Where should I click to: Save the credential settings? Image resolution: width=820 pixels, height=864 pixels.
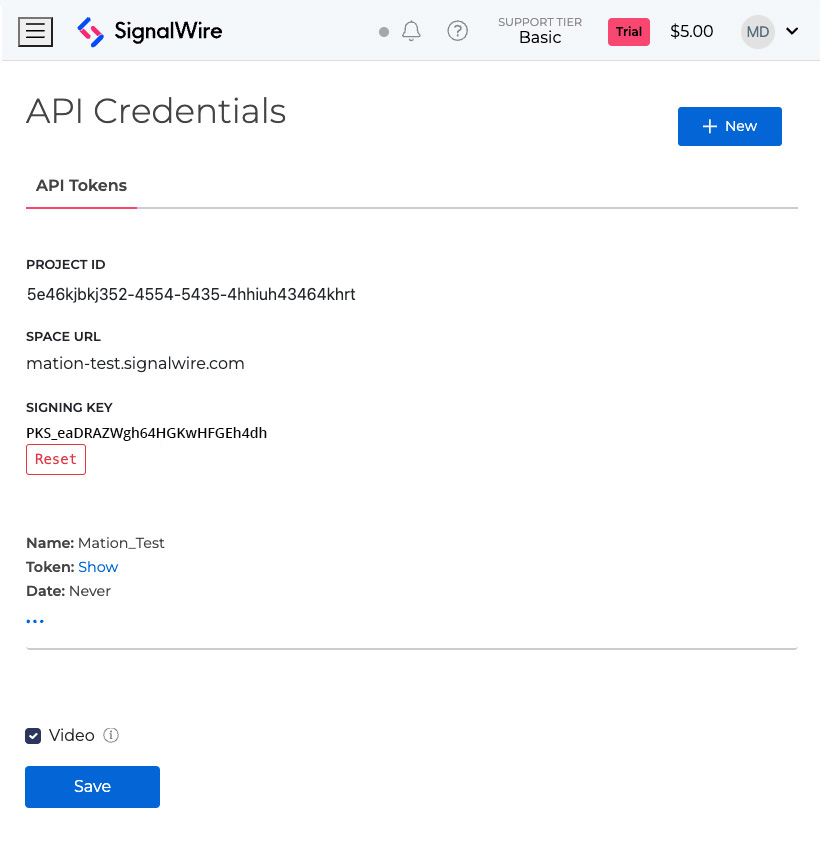[x=93, y=787]
